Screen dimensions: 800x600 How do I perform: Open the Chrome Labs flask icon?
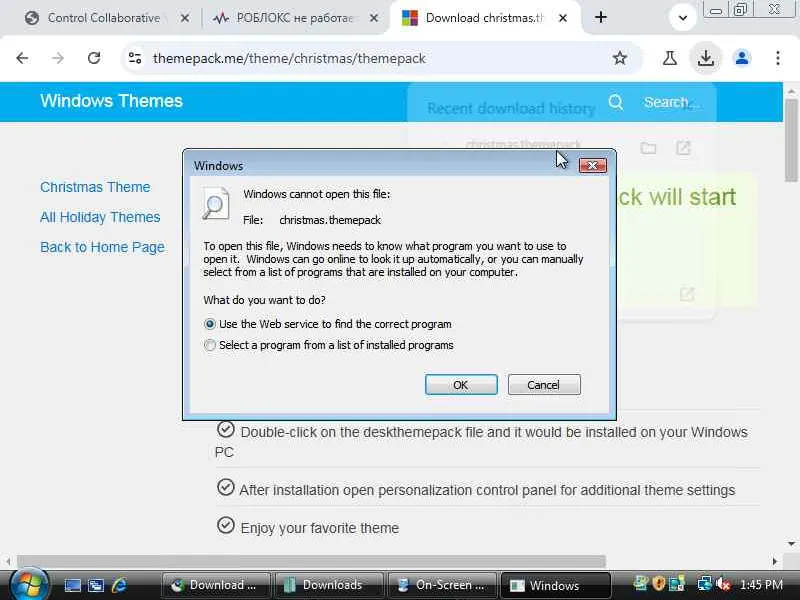(670, 58)
